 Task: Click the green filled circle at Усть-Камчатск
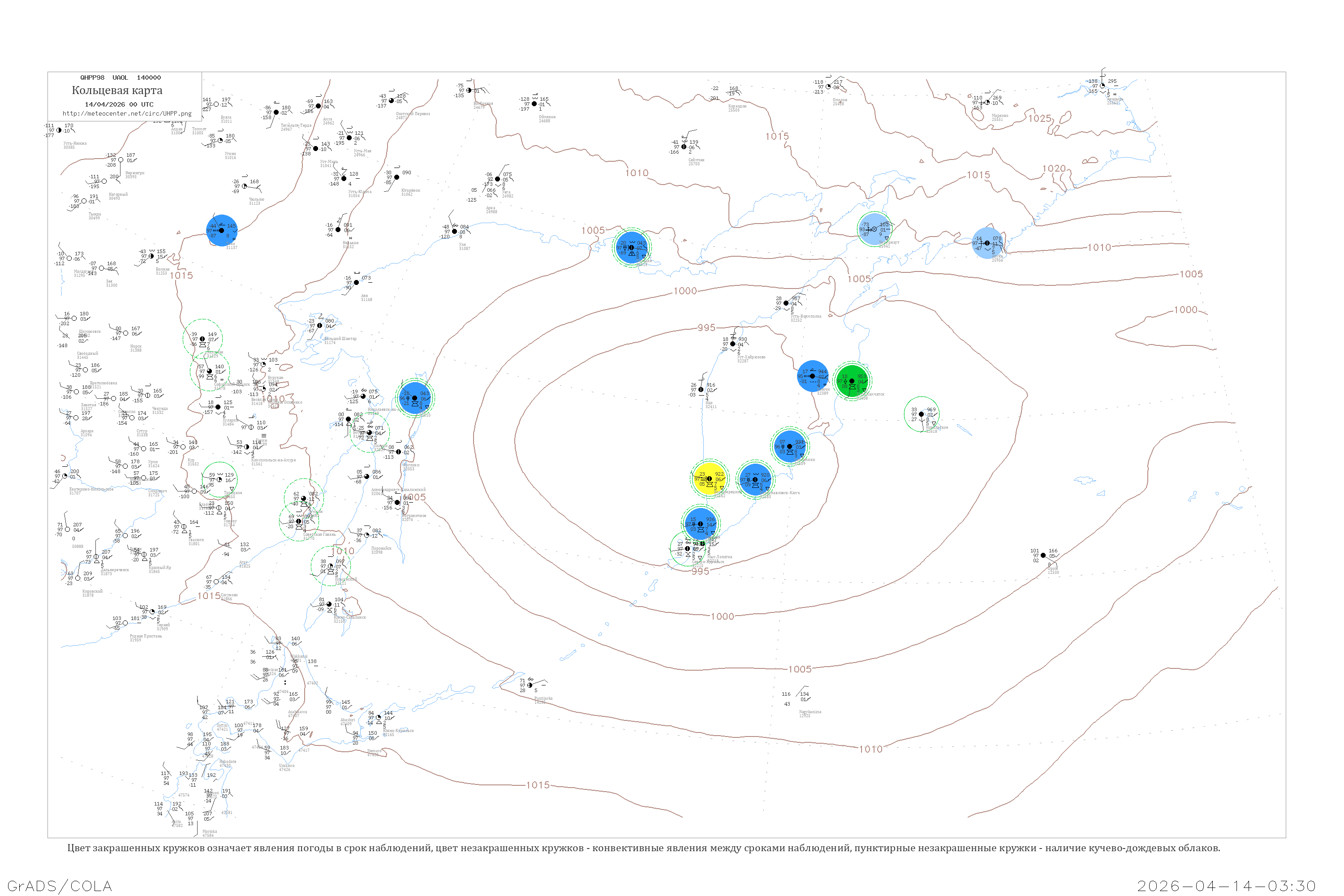click(x=852, y=380)
